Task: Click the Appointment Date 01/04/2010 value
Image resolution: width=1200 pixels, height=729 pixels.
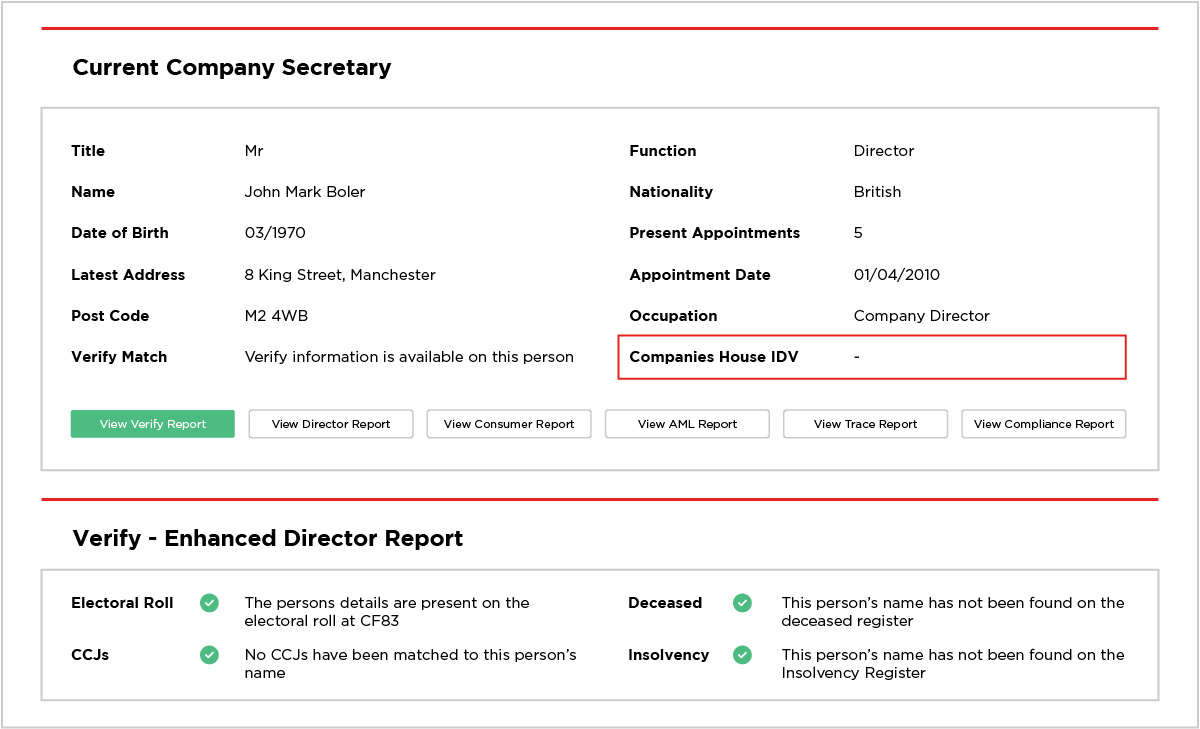Action: click(898, 274)
